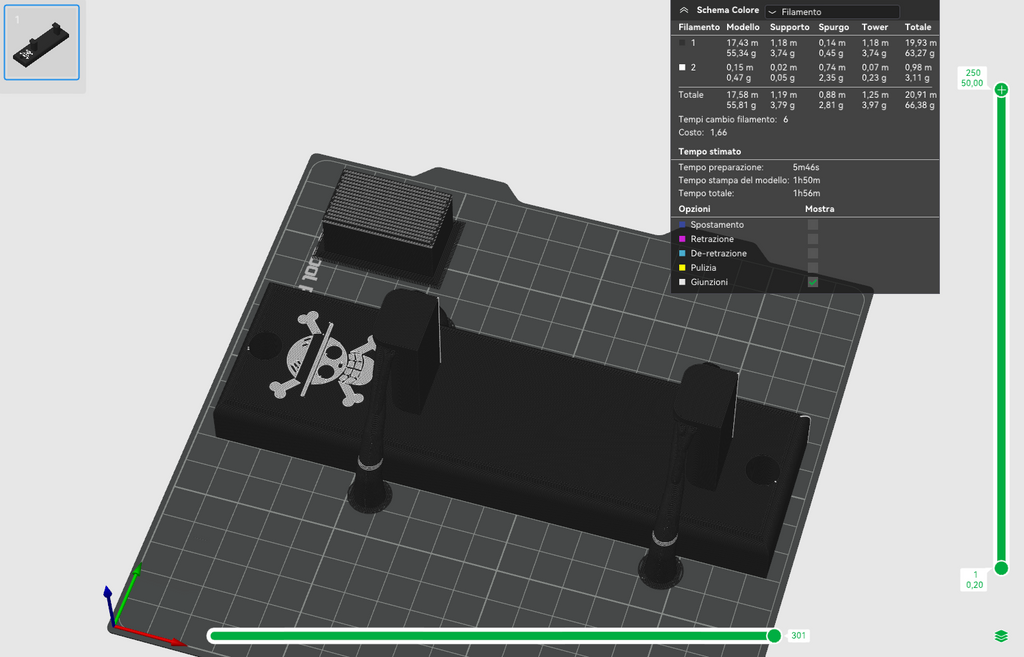Click the bottom handle of the layer slider

click(1001, 568)
